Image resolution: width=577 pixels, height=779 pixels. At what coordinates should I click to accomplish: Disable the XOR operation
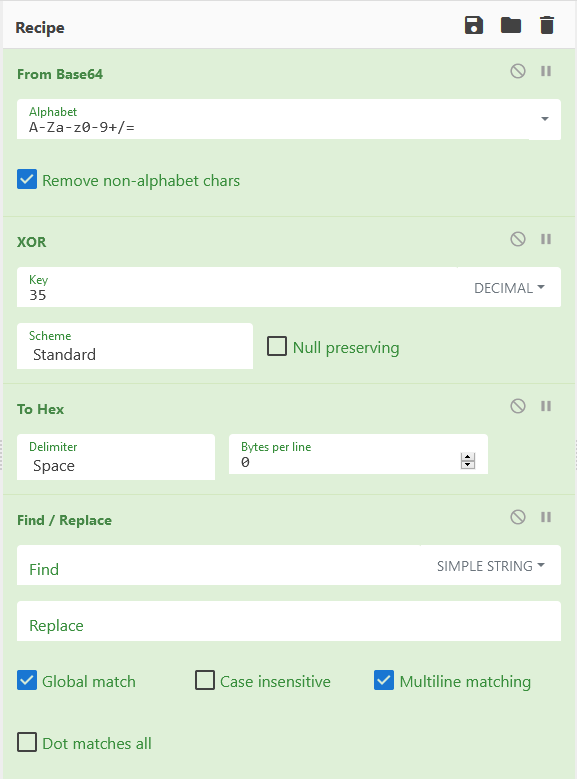[518, 239]
